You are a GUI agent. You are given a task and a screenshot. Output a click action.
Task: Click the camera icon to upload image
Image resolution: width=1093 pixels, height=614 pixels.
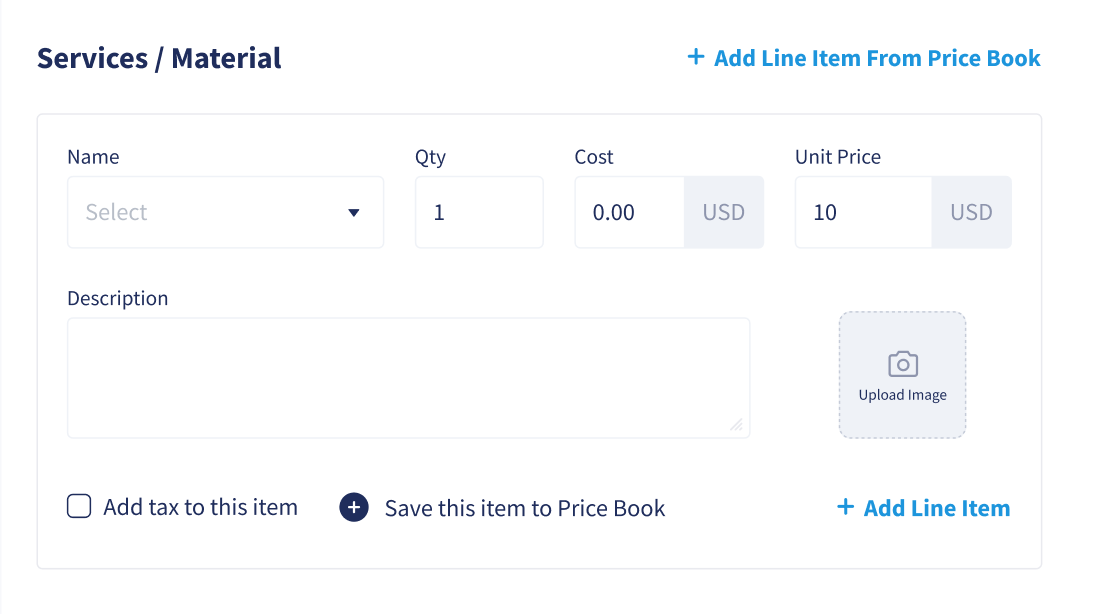click(x=903, y=364)
